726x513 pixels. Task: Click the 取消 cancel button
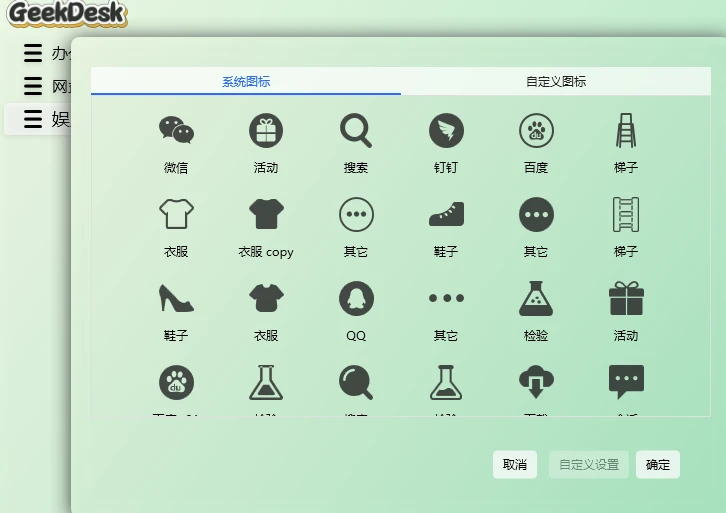(x=515, y=464)
